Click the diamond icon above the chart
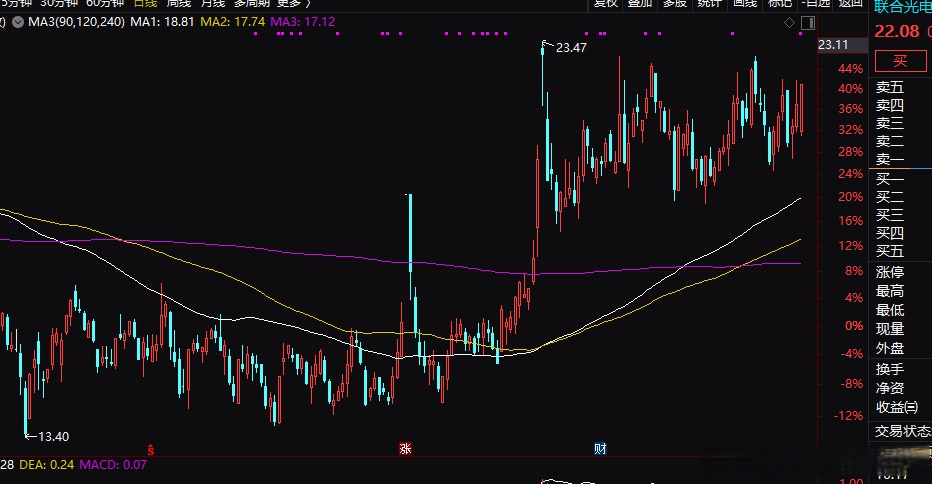Image resolution: width=932 pixels, height=484 pixels. (789, 21)
